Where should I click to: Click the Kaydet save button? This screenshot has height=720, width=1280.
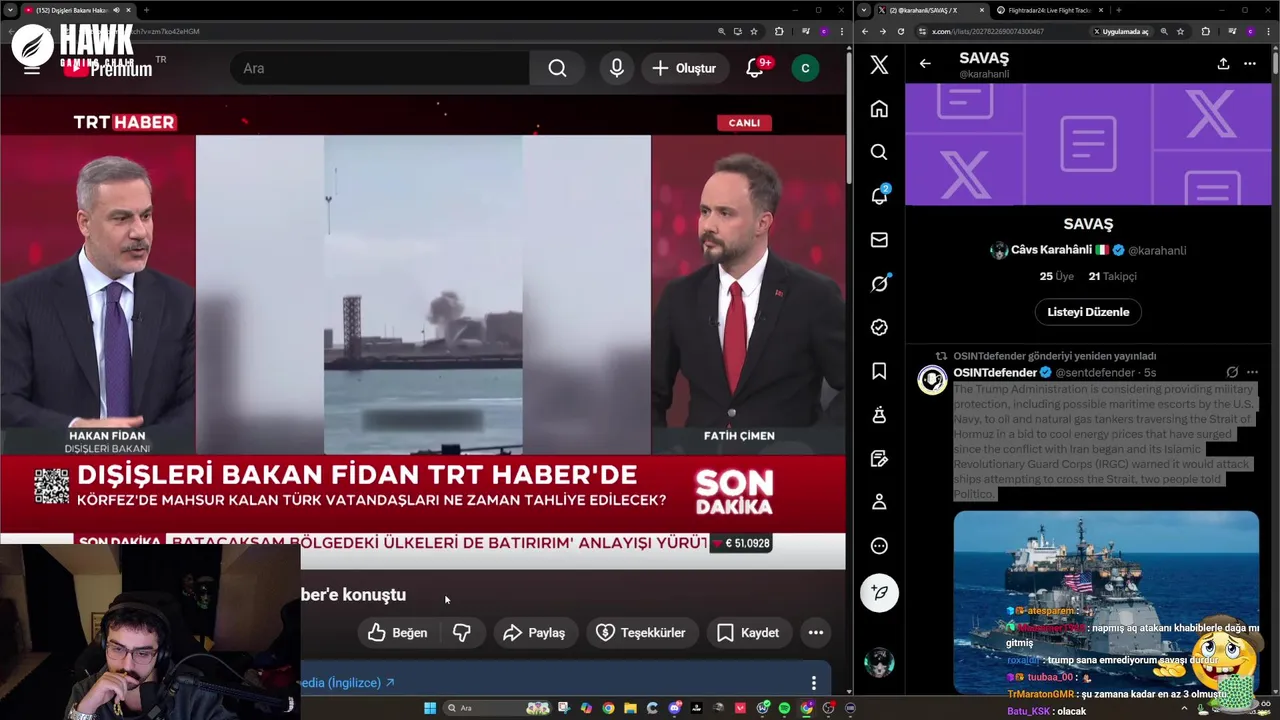(748, 632)
